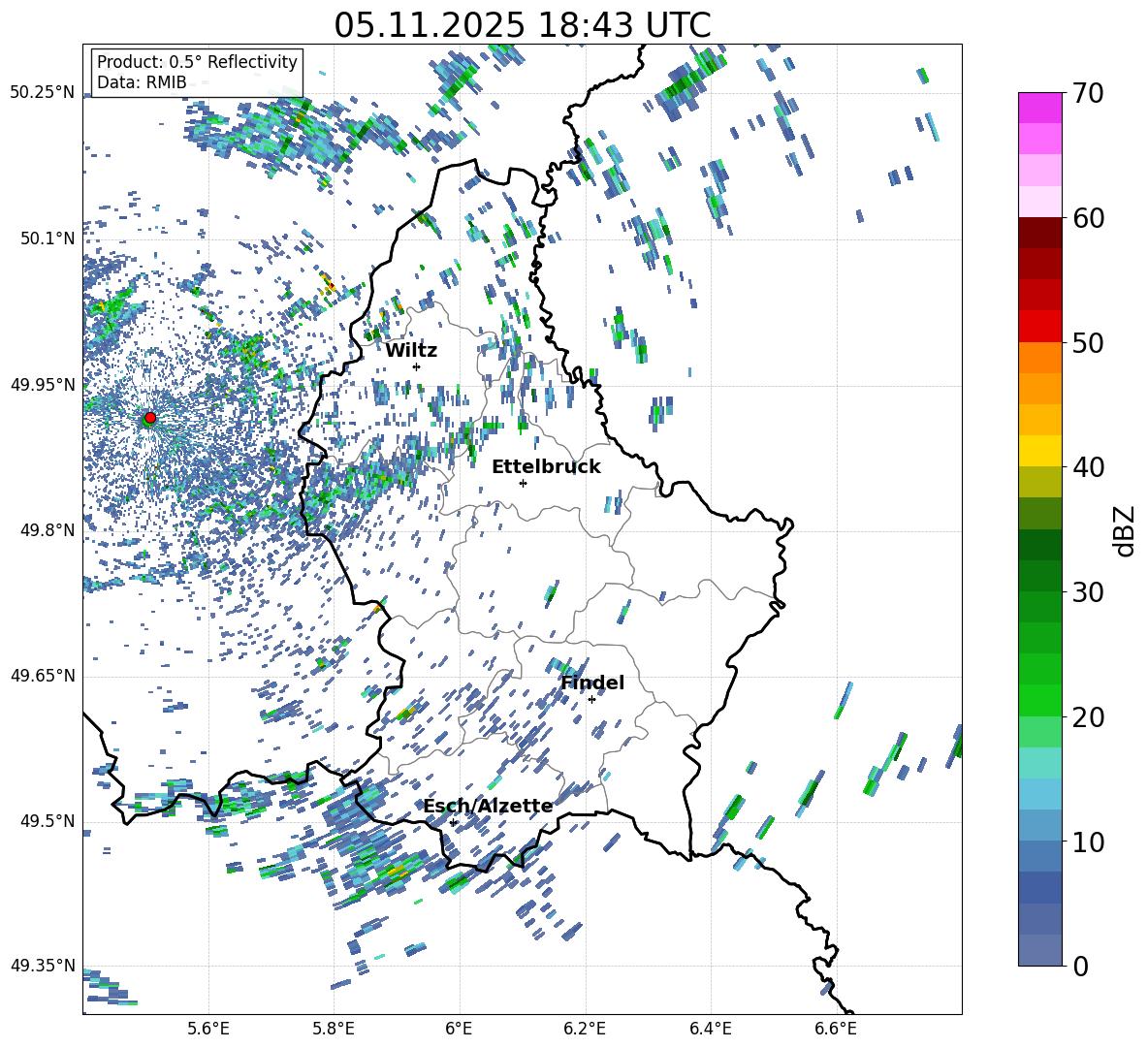Click the light blue swatch above 10 dBZ
The image size is (1148, 1048).
1039,826
